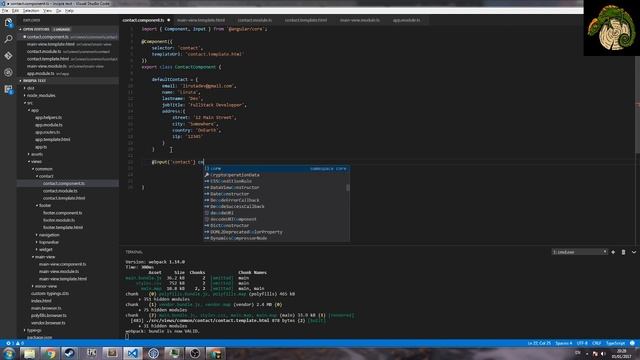The width and height of the screenshot is (640, 360).
Task: Expand the topnavbar folder
Action: 49,242
